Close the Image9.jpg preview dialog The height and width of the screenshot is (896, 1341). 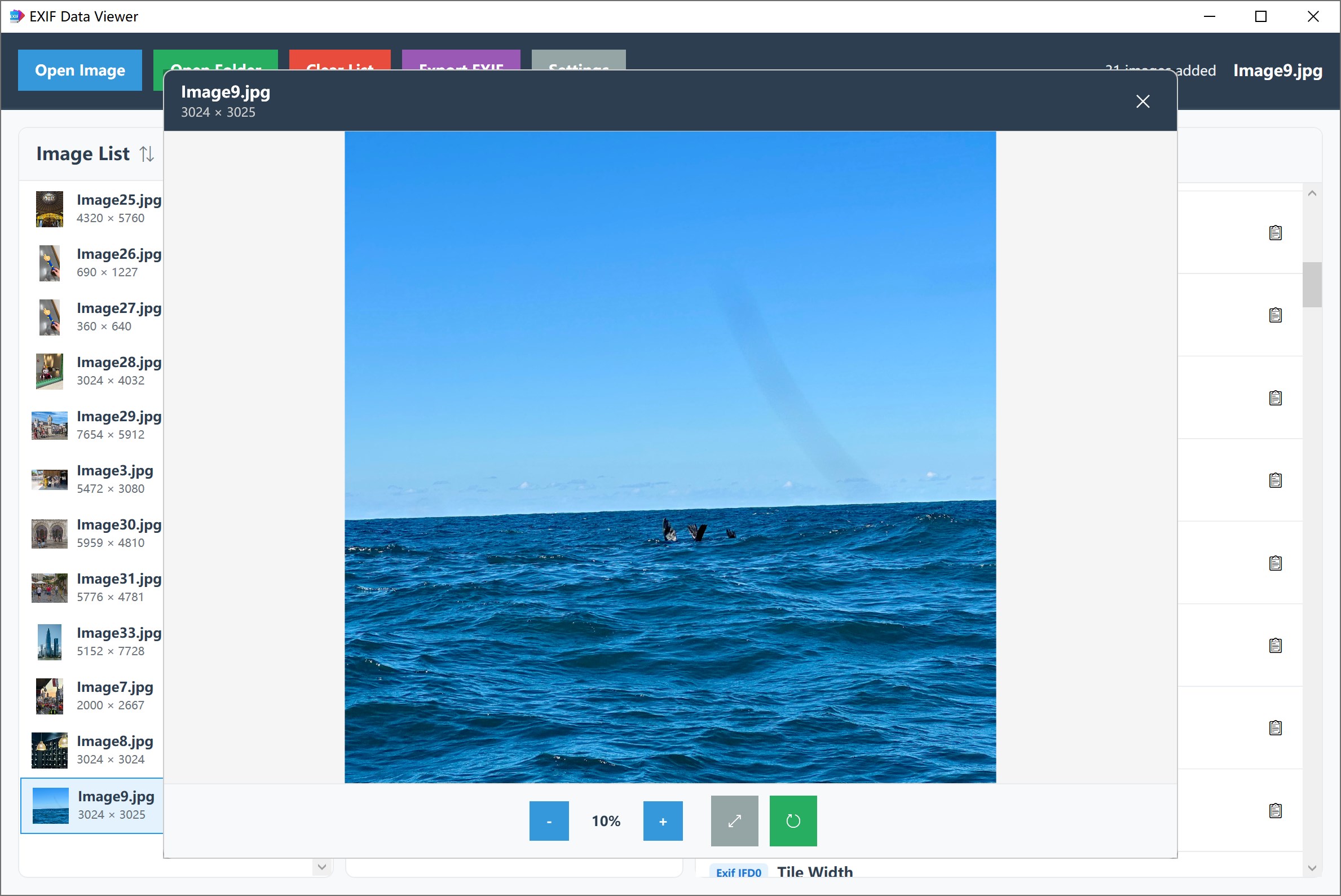click(1142, 101)
